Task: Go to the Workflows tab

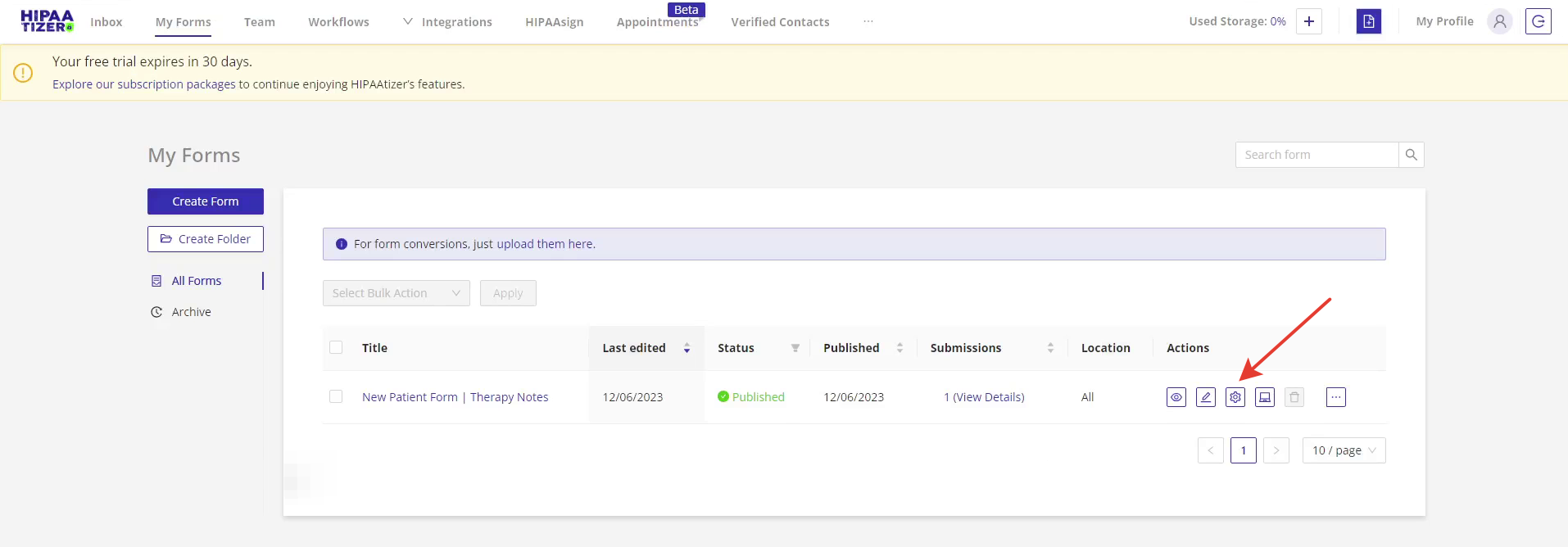Action: point(338,22)
